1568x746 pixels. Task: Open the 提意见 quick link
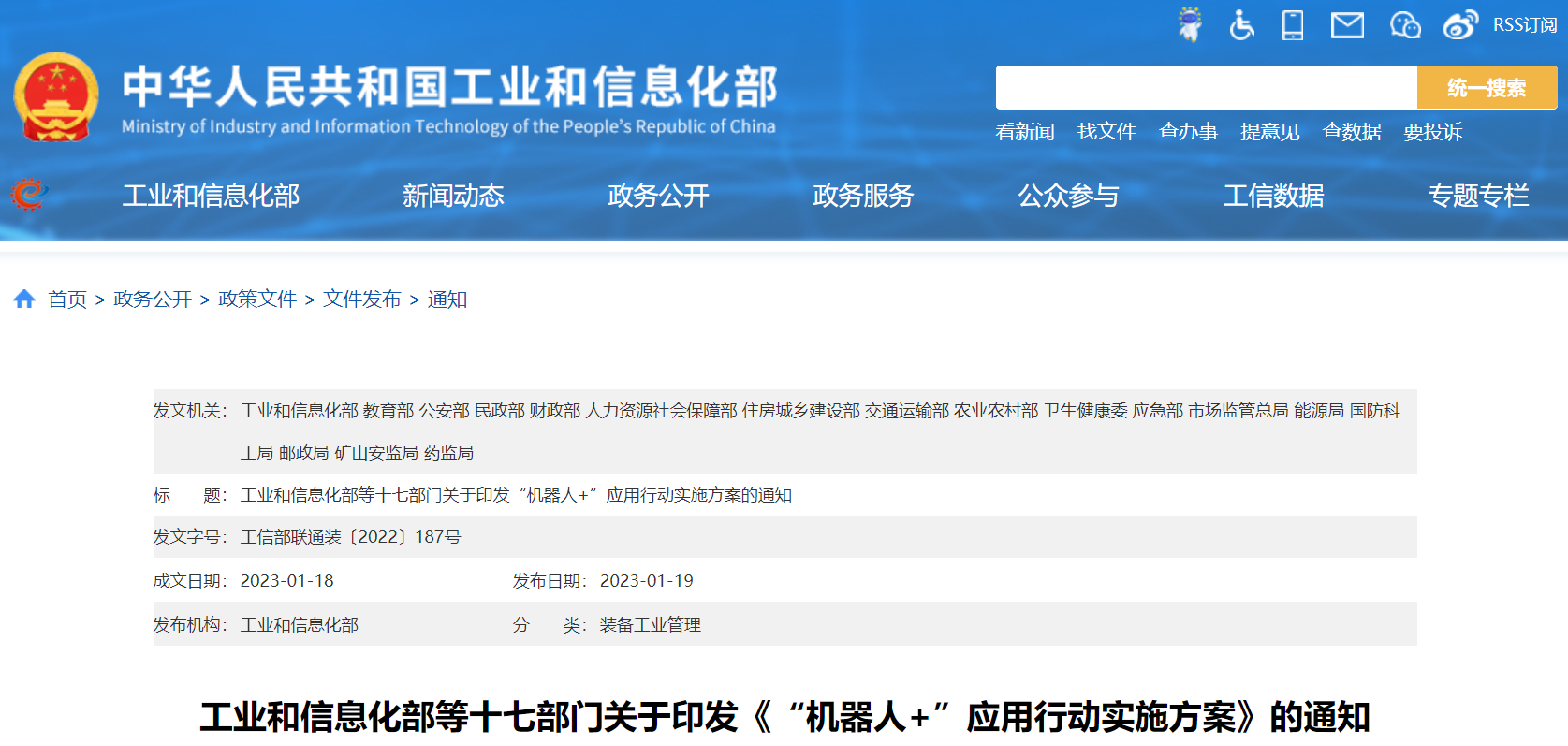coord(1269,132)
